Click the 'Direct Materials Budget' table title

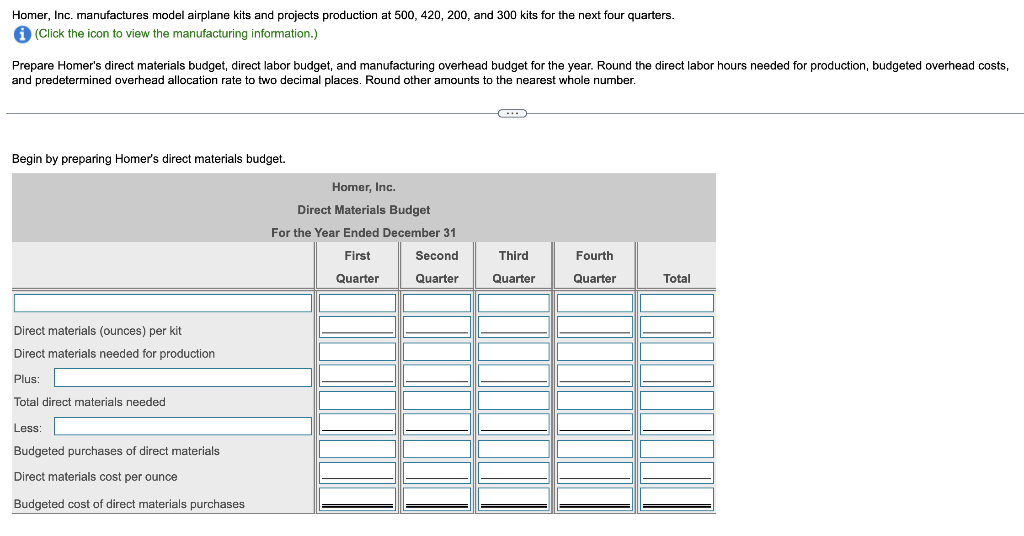364,210
